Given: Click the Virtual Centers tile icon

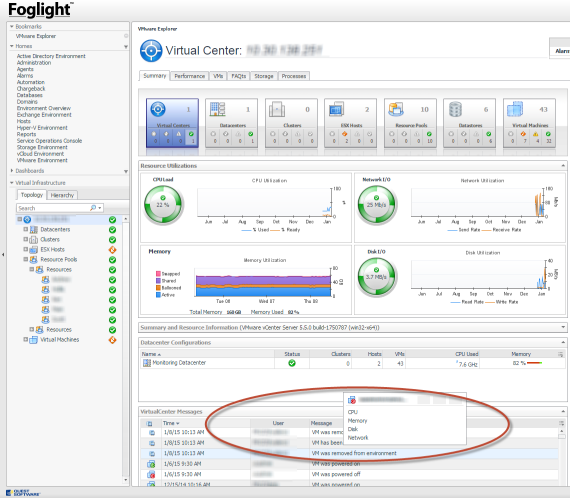Looking at the screenshot, I should [158, 109].
